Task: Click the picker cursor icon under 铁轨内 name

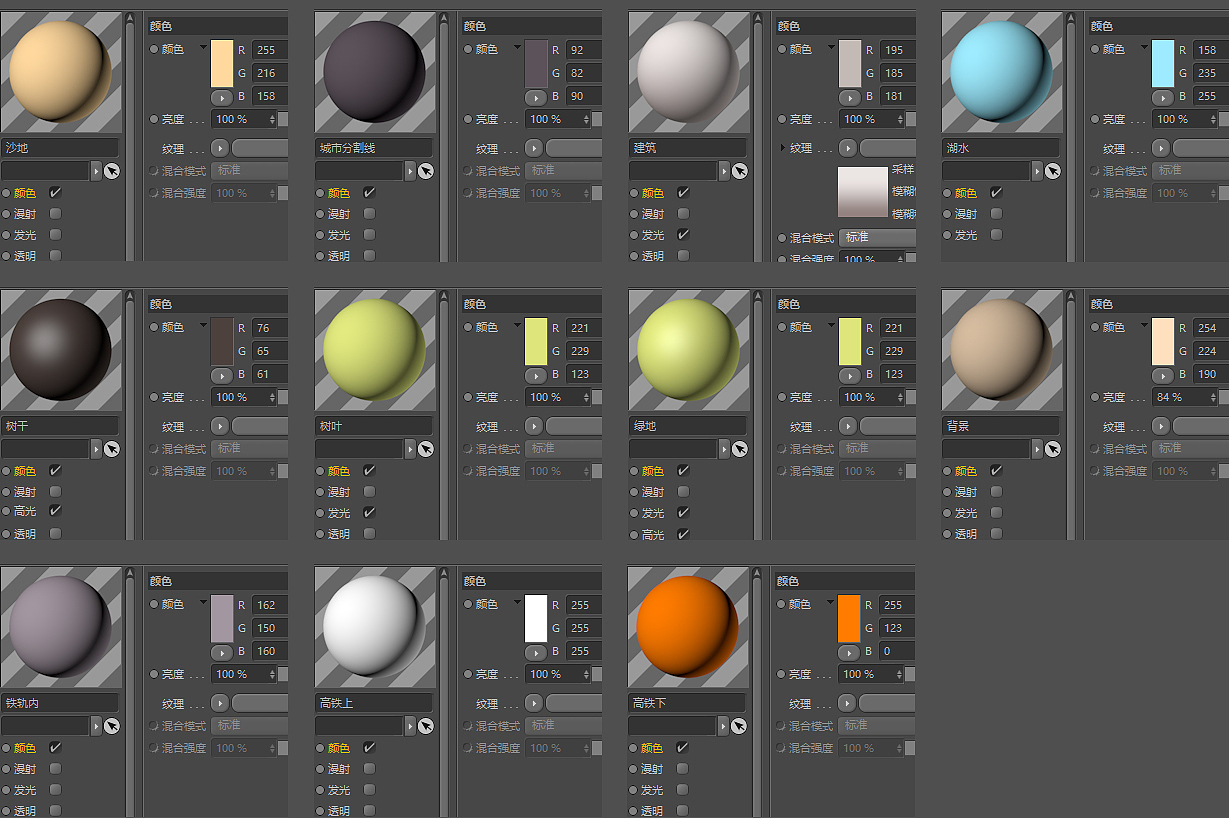Action: pyautogui.click(x=112, y=726)
